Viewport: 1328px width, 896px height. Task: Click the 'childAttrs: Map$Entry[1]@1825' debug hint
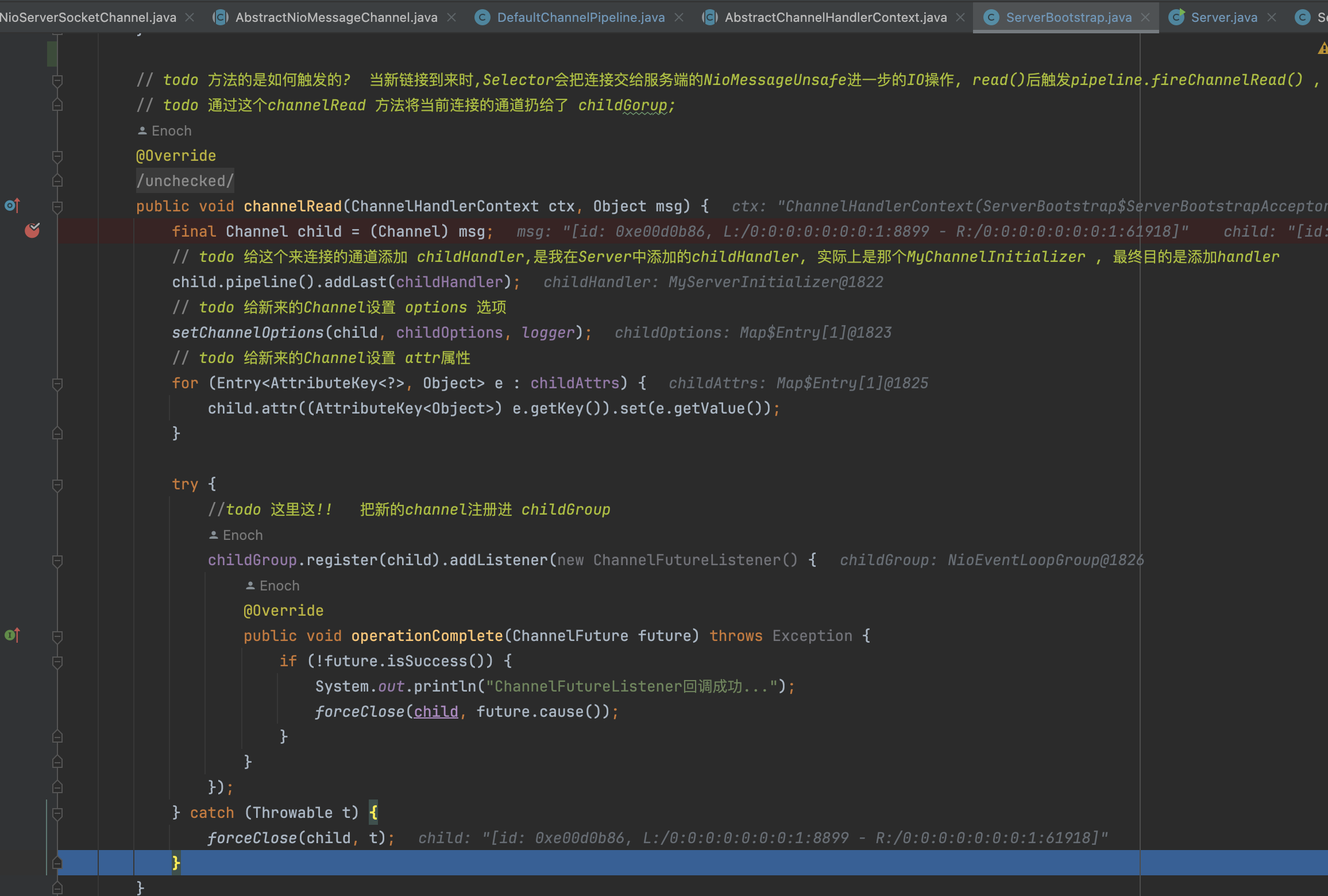click(798, 383)
